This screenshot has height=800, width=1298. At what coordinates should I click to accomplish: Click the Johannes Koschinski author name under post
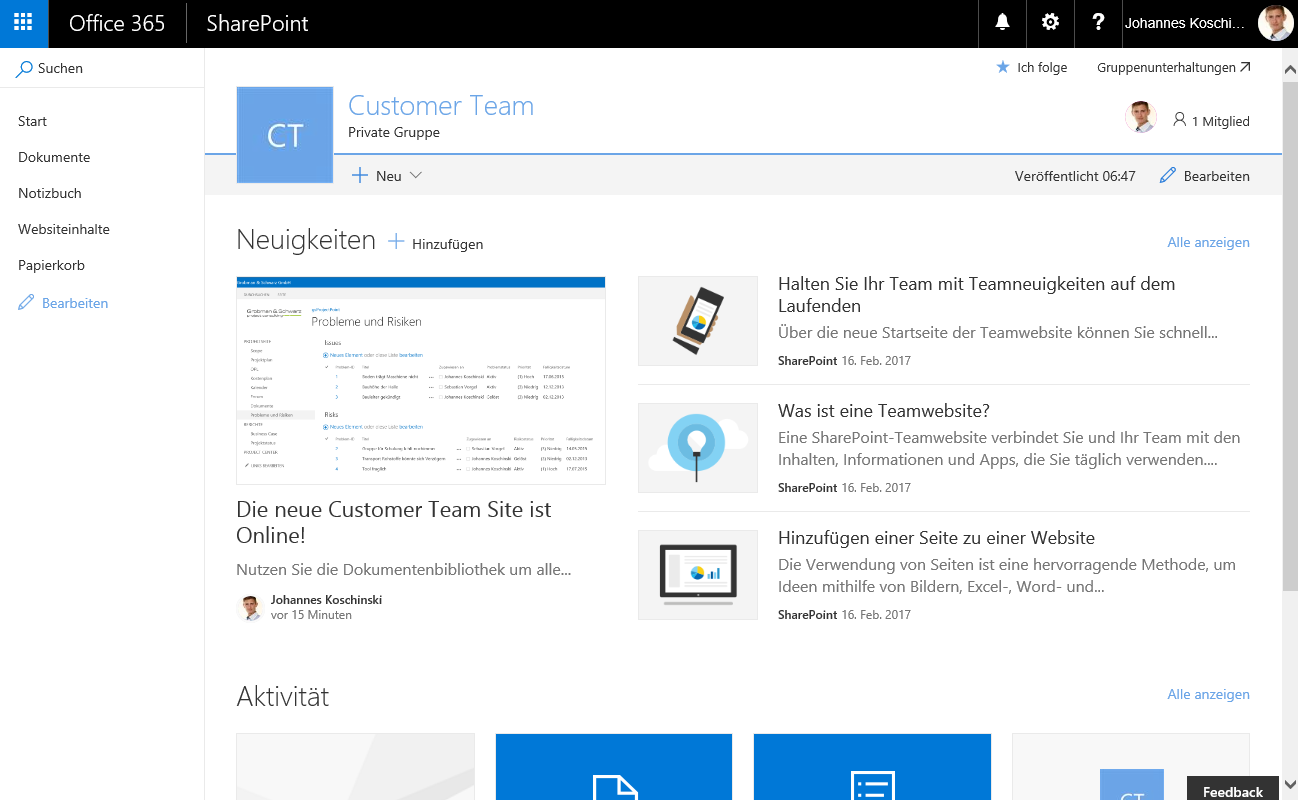pyautogui.click(x=326, y=600)
